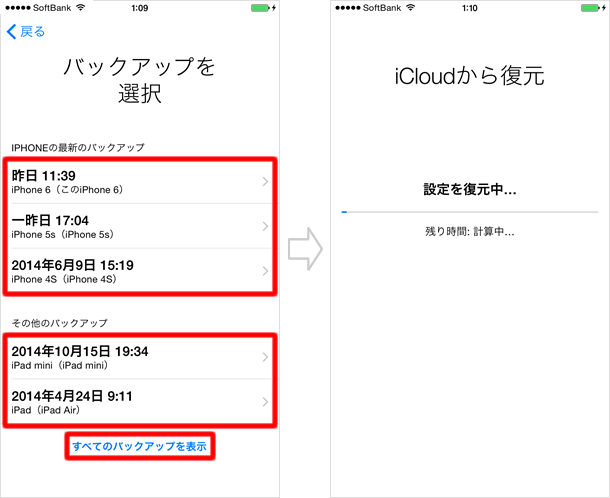Image resolution: width=610 pixels, height=498 pixels.
Task: Click the 1:10 clock on right screen
Action: [470, 8]
